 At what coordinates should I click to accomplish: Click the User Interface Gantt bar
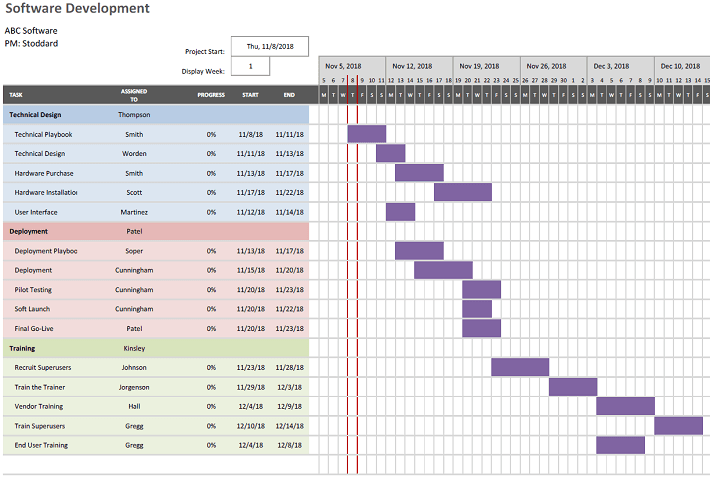pos(400,212)
